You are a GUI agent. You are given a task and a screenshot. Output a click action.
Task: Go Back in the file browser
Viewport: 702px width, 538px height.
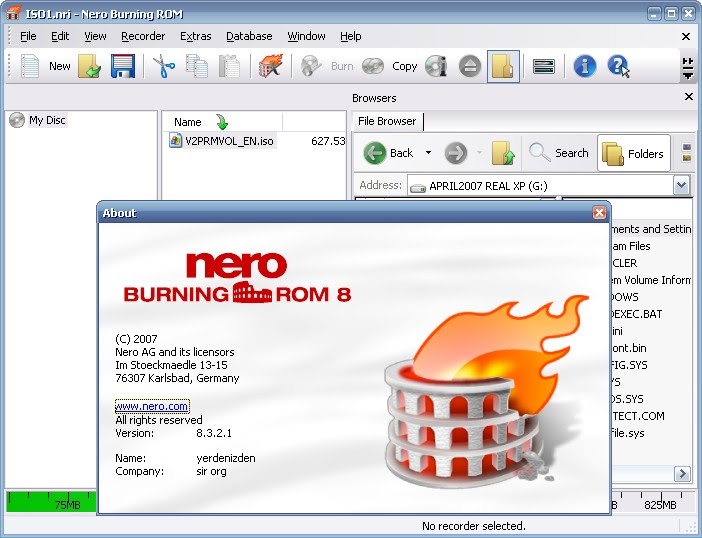pos(388,153)
